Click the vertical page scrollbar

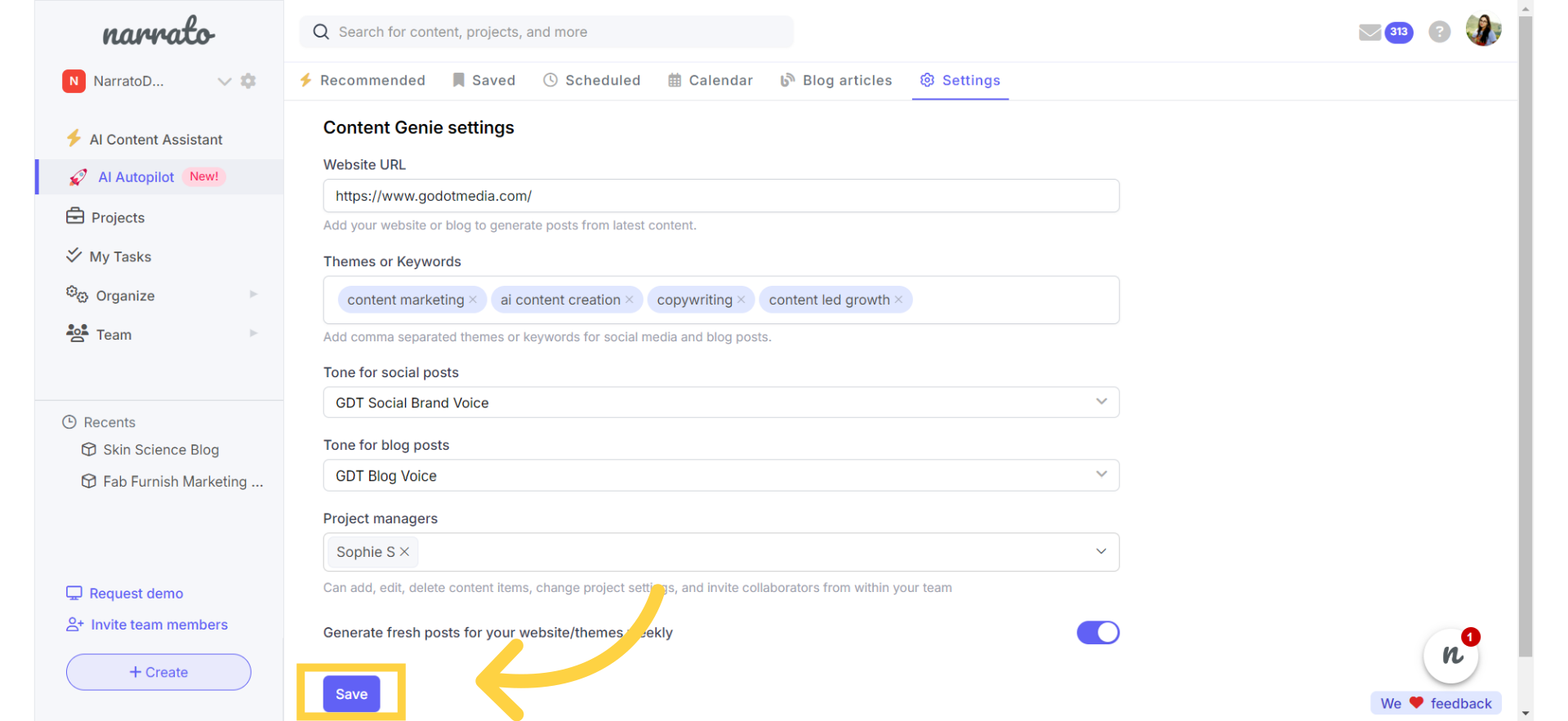pyautogui.click(x=1526, y=335)
